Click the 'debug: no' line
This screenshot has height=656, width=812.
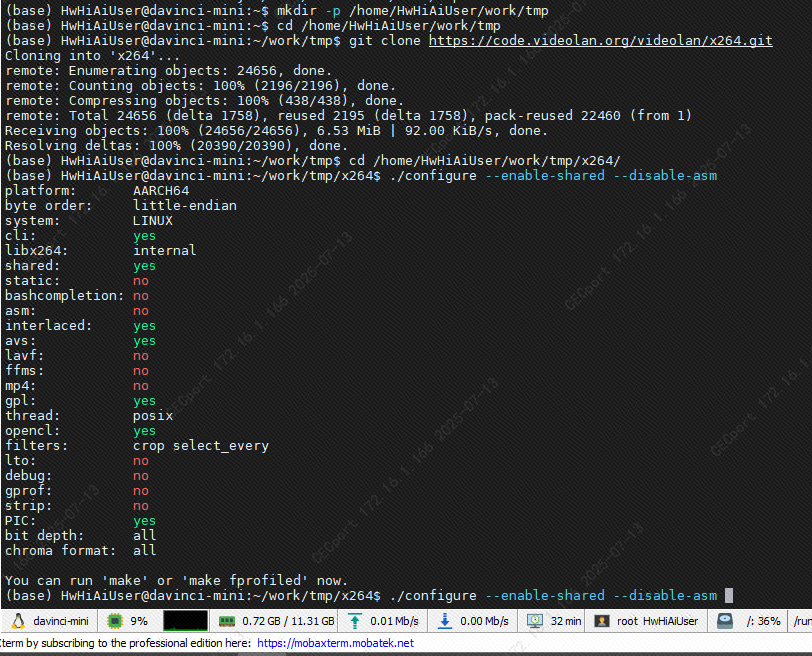77,476
